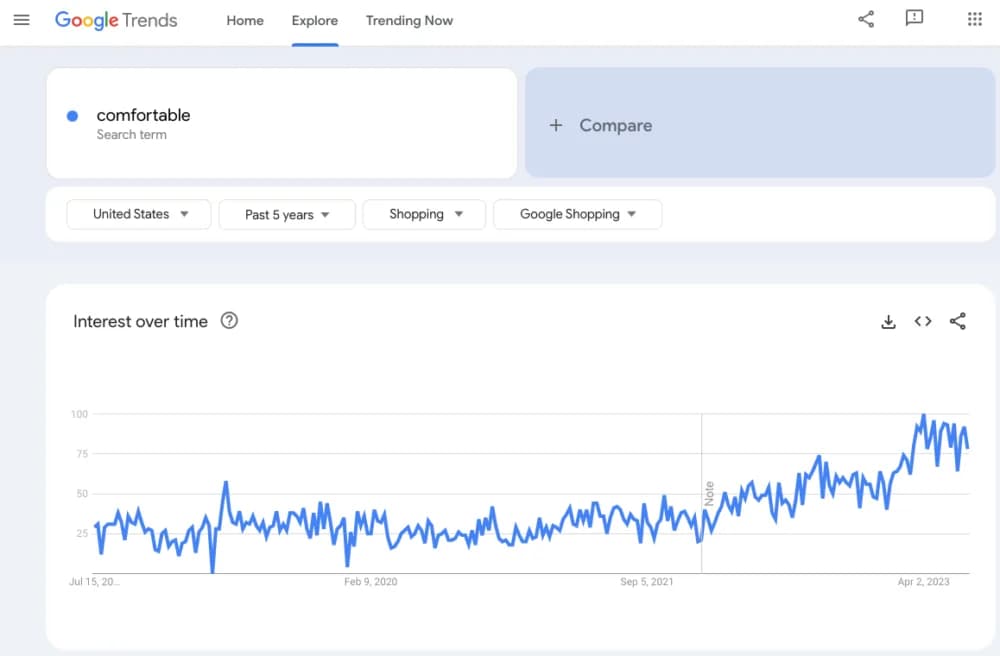Open the embed code icon

(x=923, y=321)
